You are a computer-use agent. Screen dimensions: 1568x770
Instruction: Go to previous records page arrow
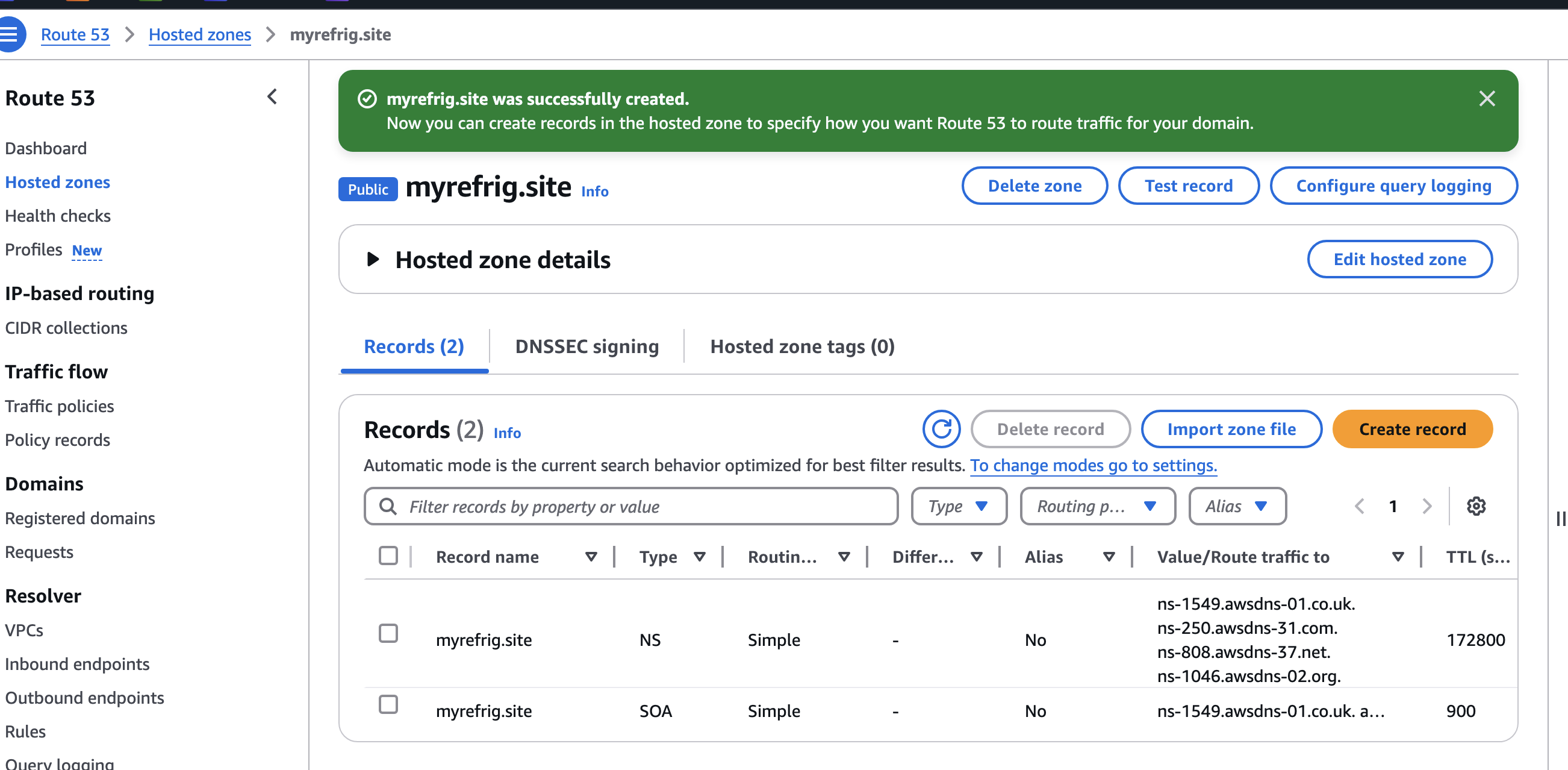click(1359, 506)
